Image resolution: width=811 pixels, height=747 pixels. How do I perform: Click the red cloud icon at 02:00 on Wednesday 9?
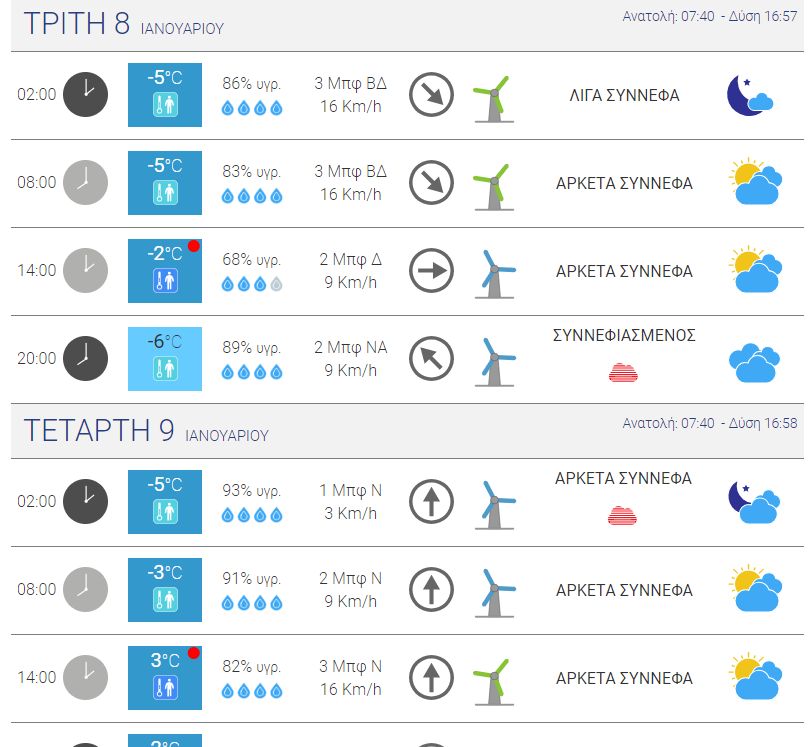(x=622, y=515)
